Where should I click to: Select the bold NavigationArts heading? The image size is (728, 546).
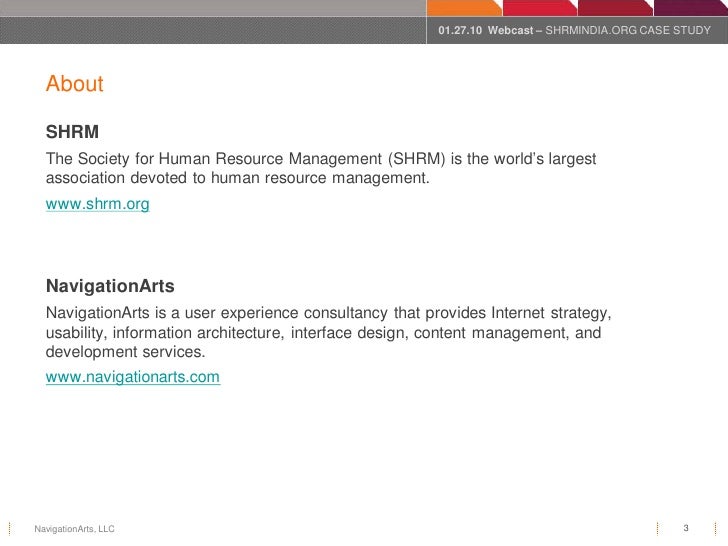(x=110, y=286)
